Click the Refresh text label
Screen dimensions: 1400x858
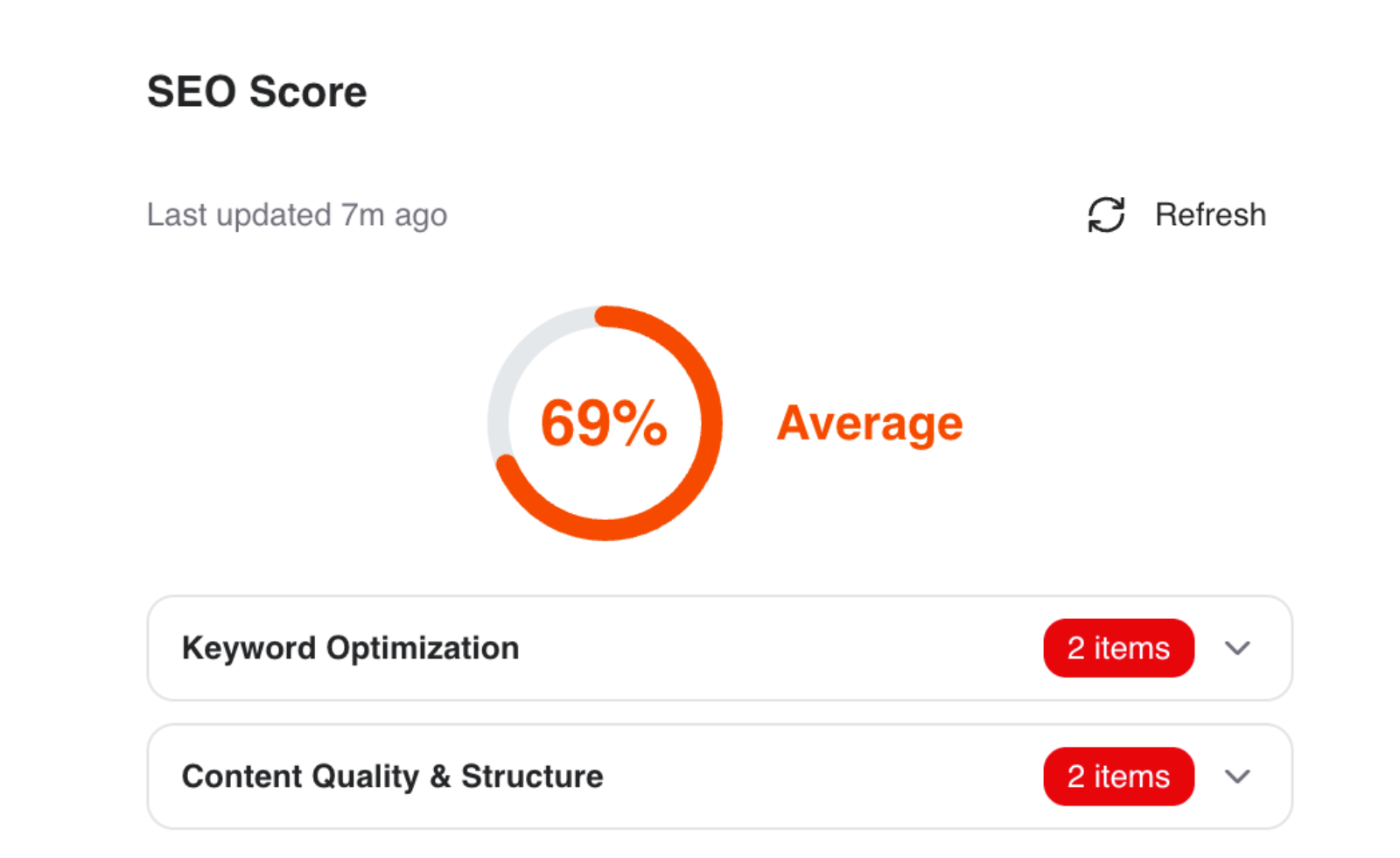(1210, 214)
